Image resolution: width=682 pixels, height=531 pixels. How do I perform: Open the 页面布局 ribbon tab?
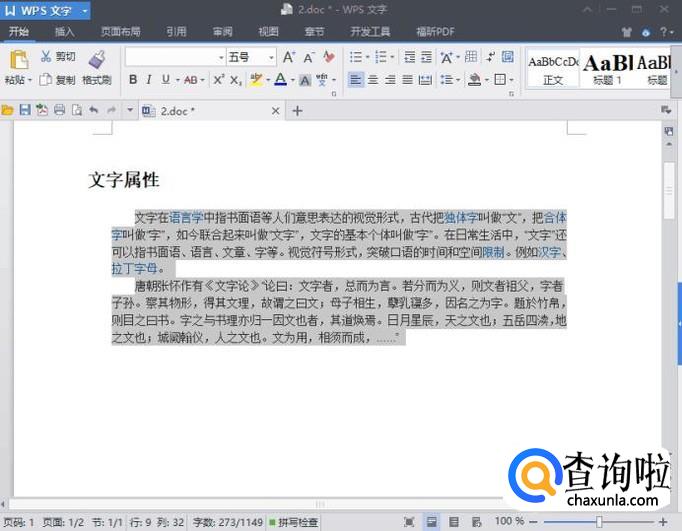[120, 32]
